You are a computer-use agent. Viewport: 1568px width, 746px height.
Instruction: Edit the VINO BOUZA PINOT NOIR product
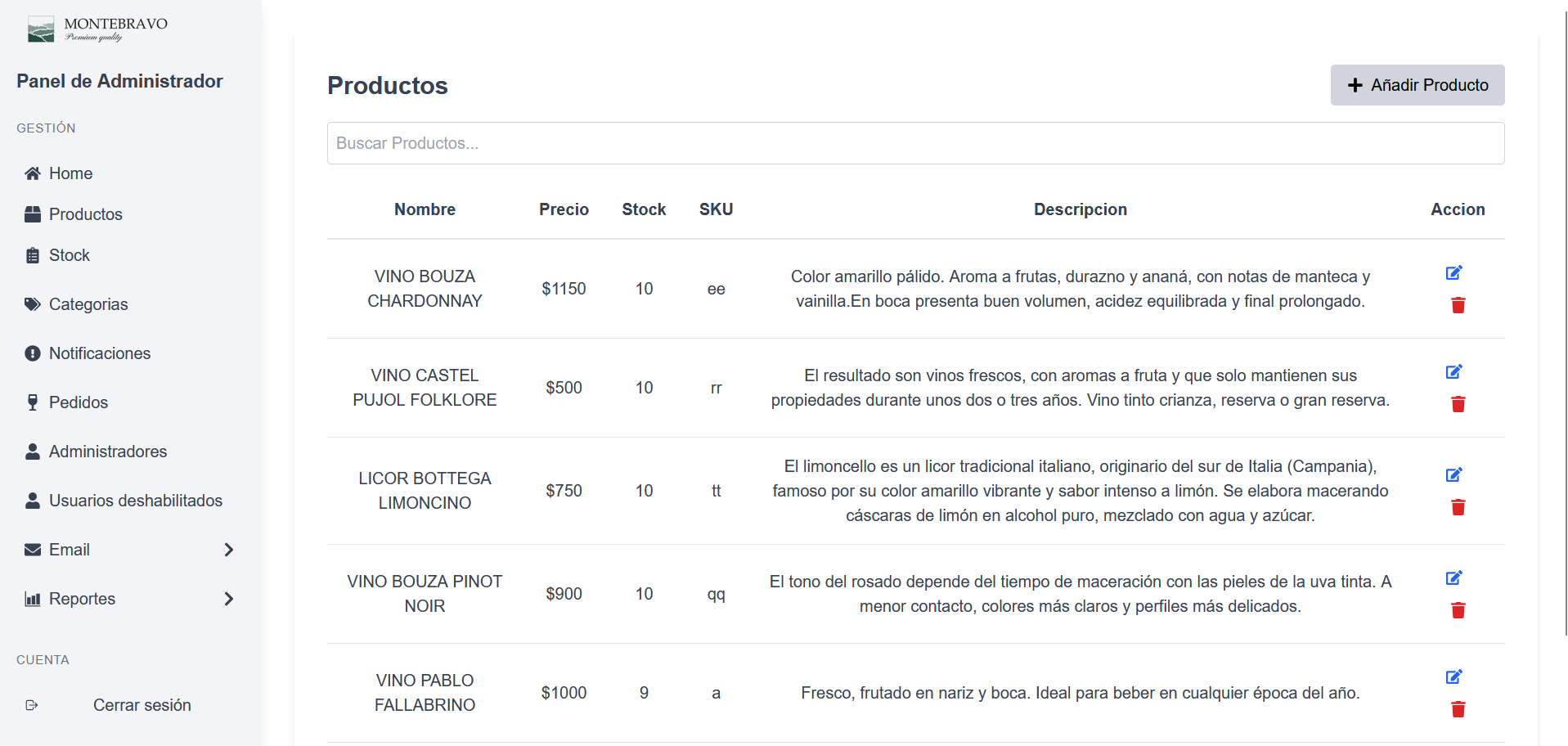1453,578
